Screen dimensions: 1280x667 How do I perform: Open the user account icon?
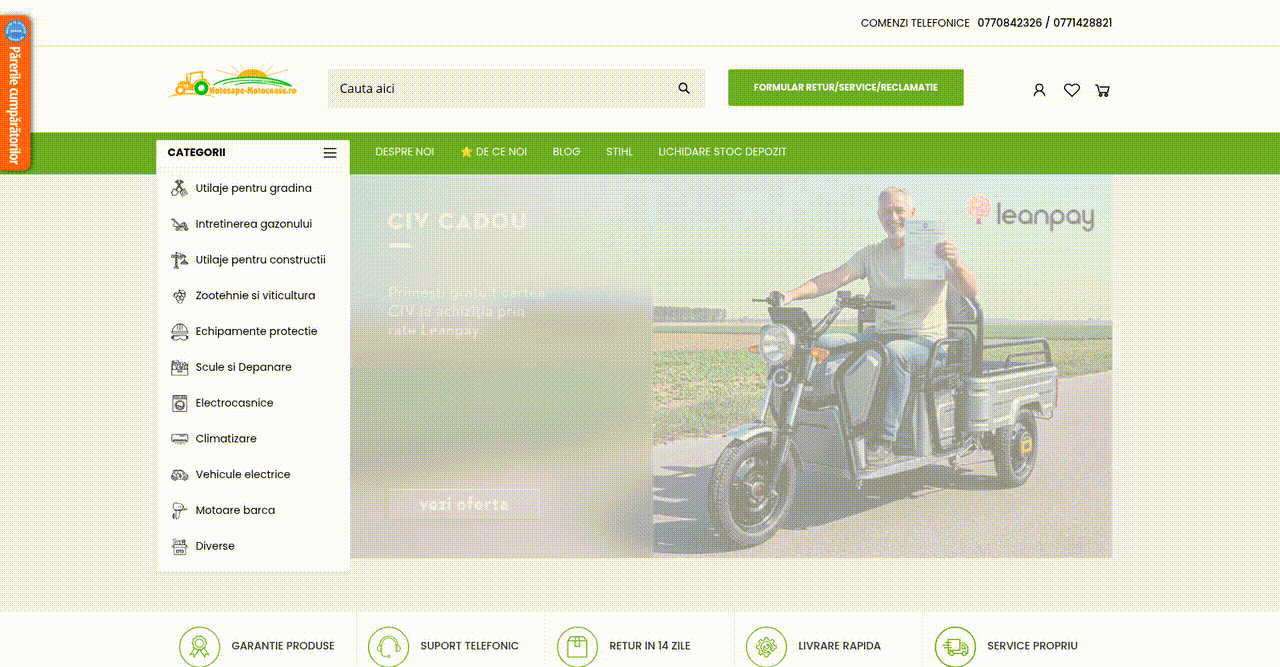click(x=1039, y=90)
